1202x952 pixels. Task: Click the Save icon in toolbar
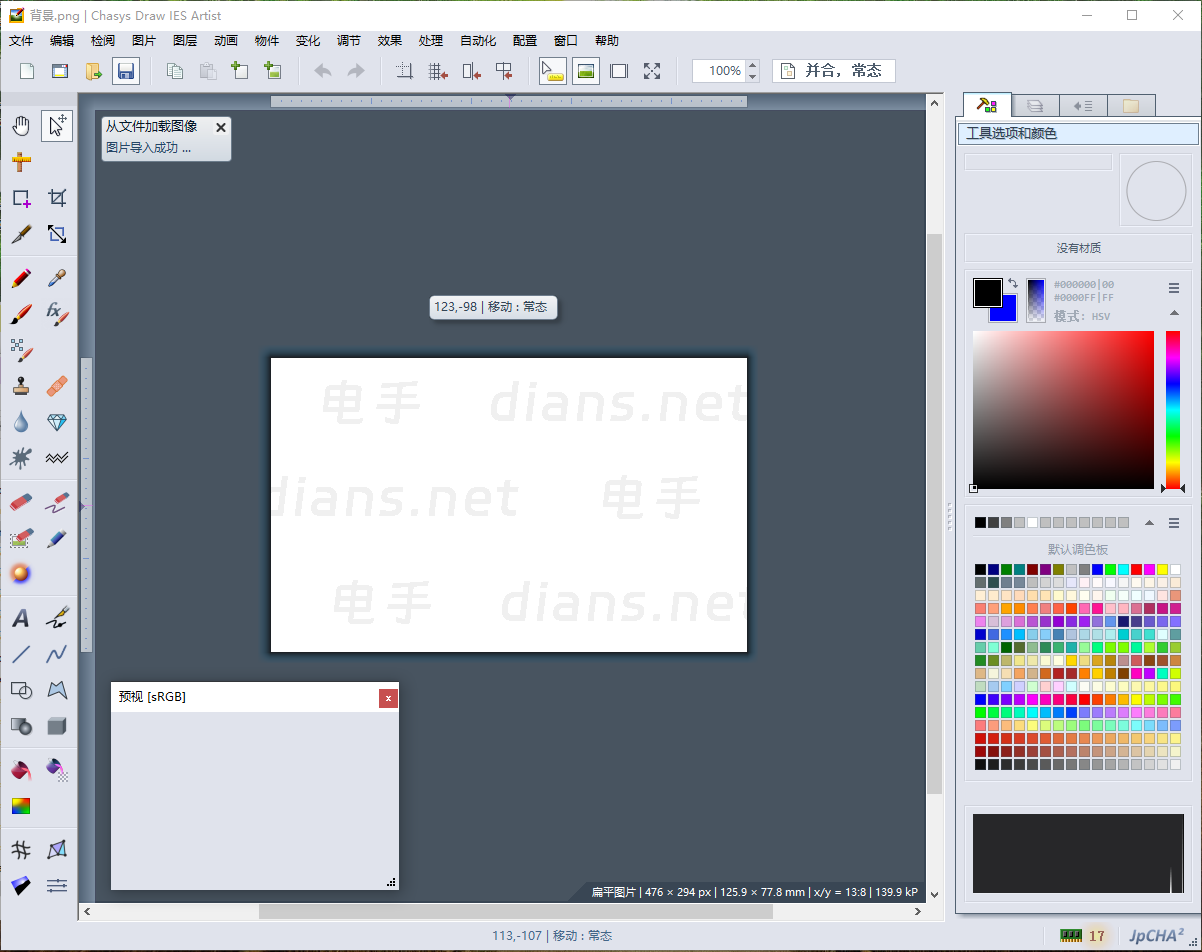click(x=125, y=71)
